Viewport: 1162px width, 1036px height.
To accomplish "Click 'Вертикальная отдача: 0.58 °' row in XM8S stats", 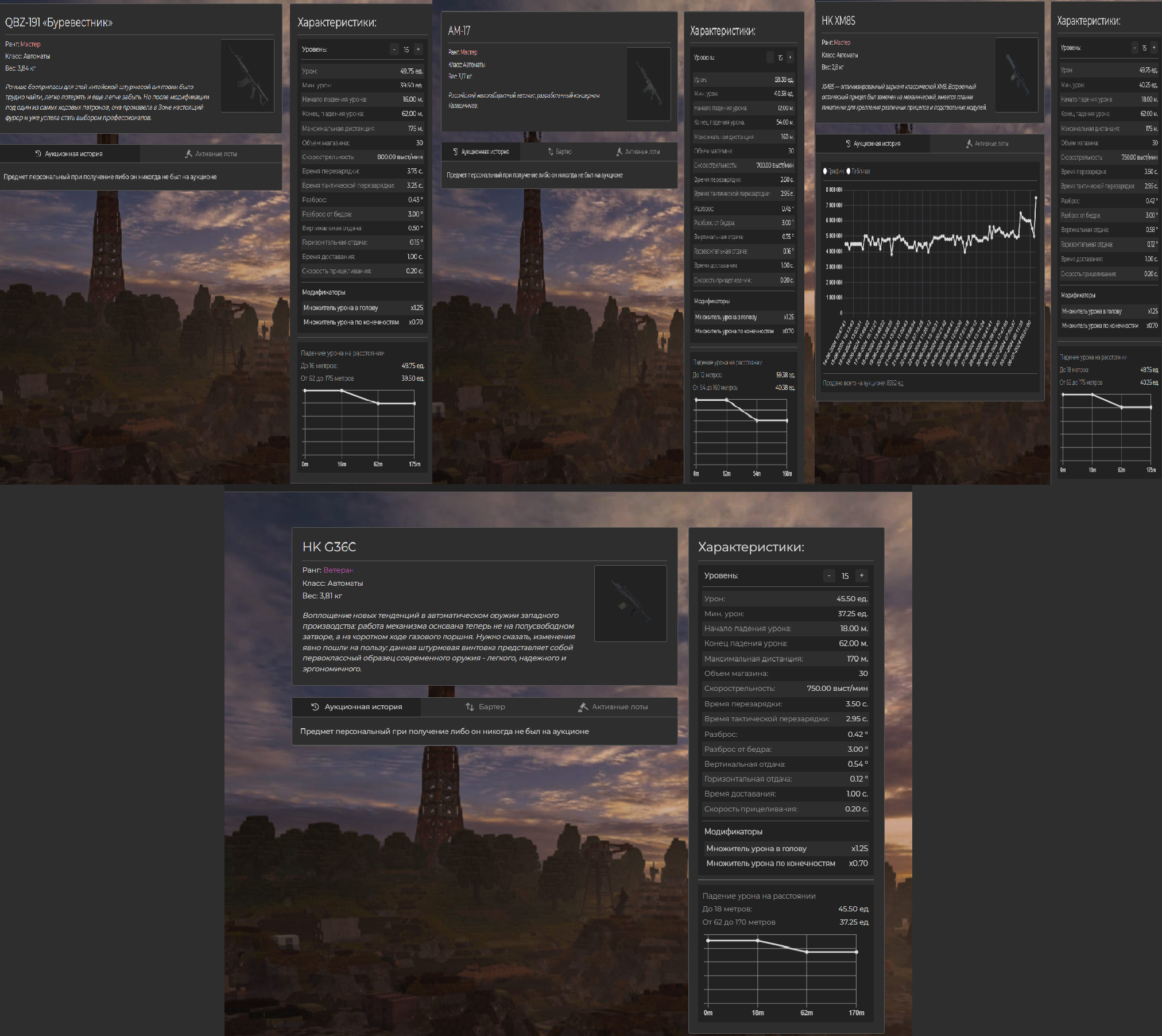I will click(1109, 230).
